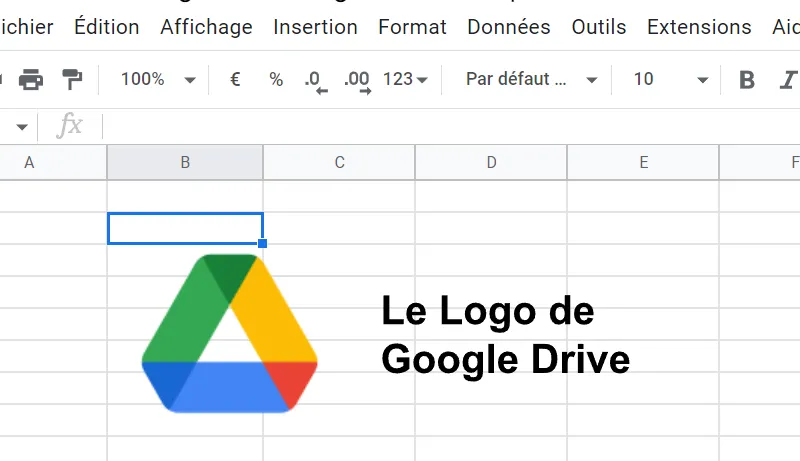Select column A header
The width and height of the screenshot is (800, 461).
point(53,162)
